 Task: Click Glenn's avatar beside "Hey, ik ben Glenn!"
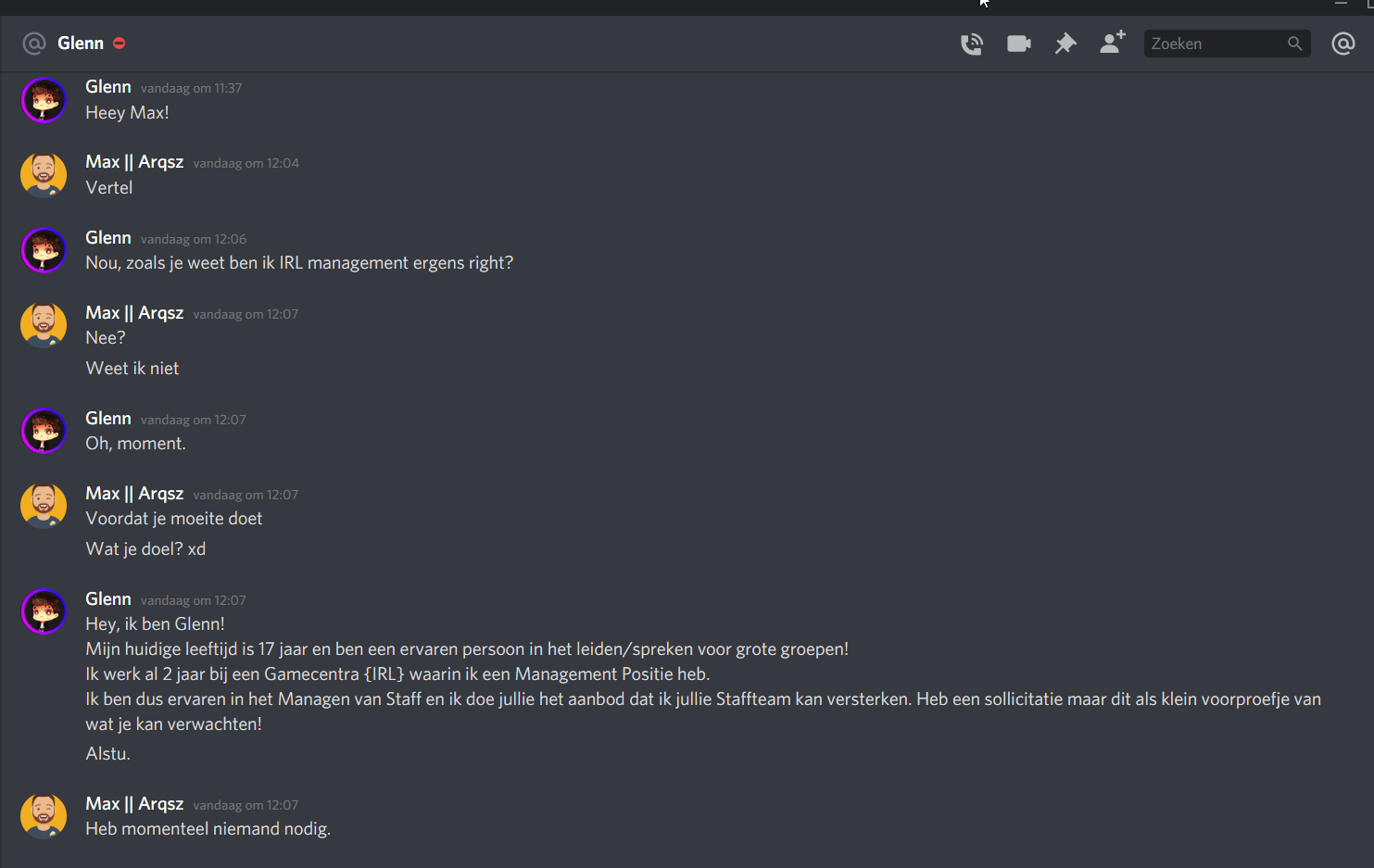tap(44, 611)
